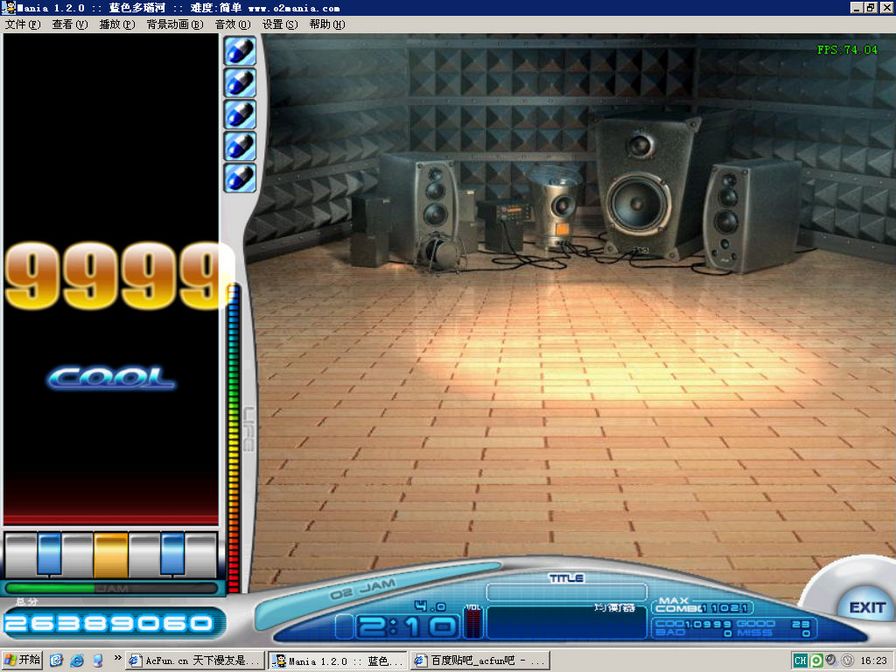Click the red VOL volume meter
This screenshot has height=672, width=896.
tap(473, 623)
